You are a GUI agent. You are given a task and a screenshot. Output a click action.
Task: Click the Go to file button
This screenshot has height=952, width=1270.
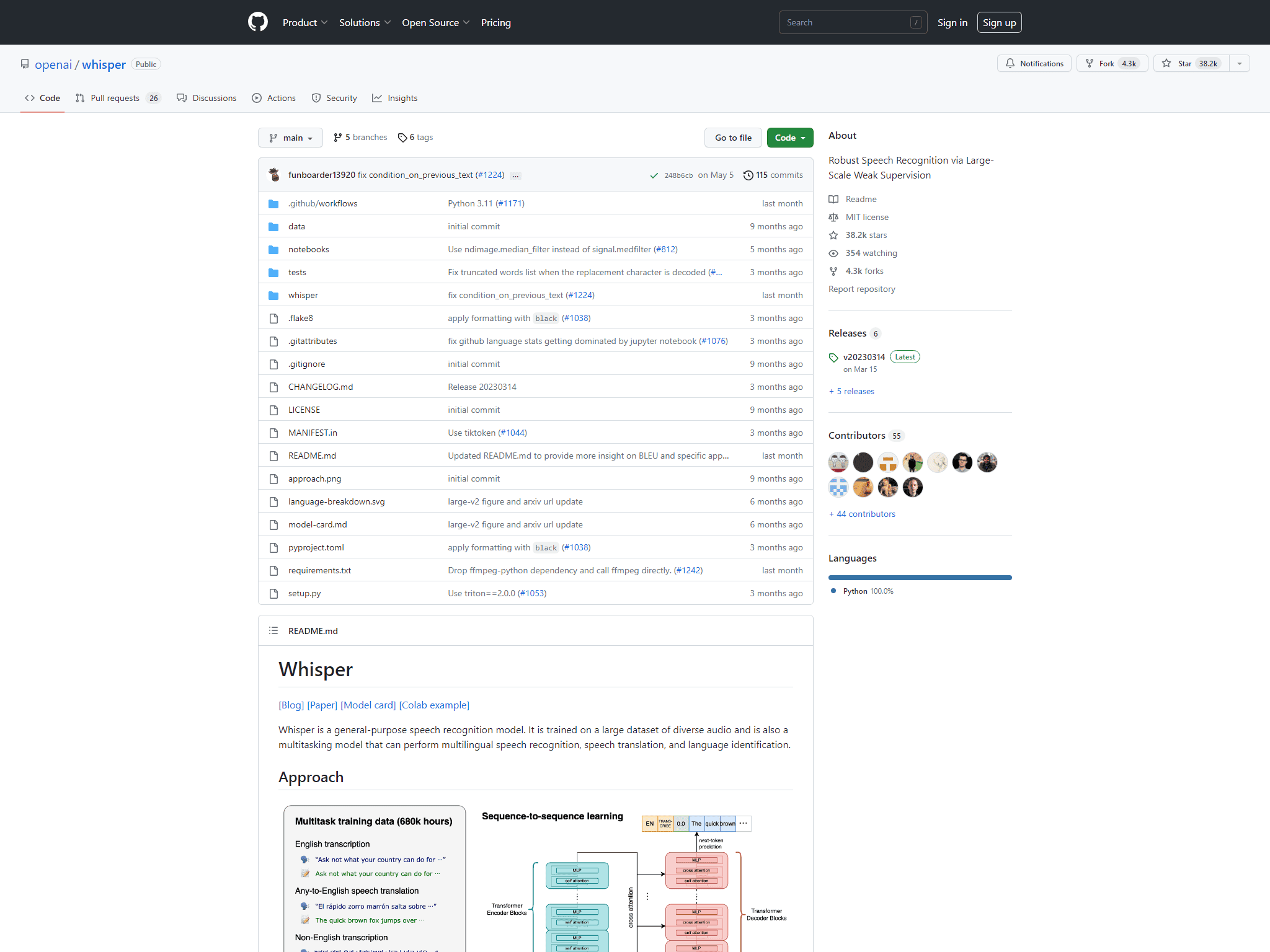coord(733,138)
